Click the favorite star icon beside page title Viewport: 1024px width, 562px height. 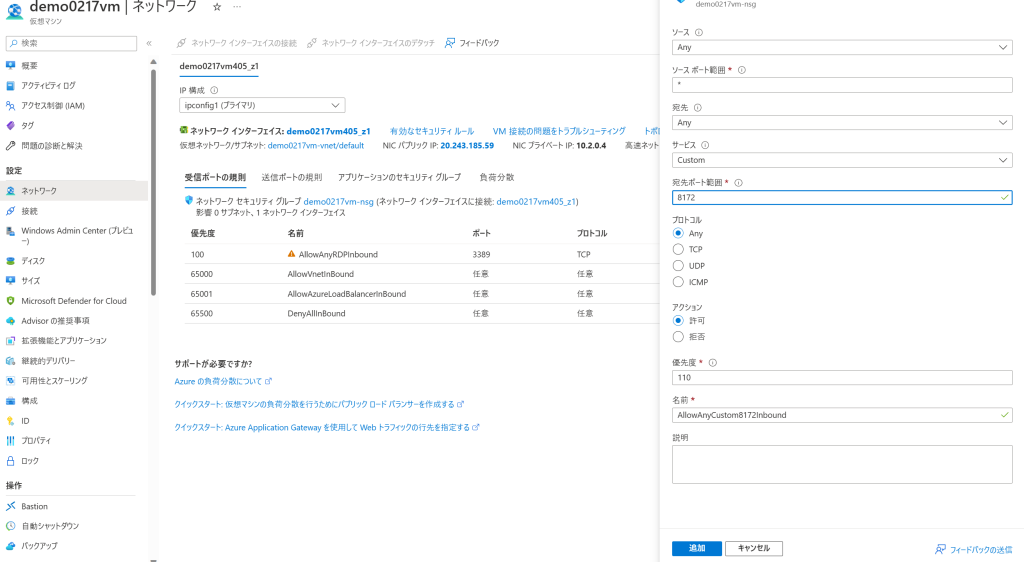pyautogui.click(x=217, y=7)
